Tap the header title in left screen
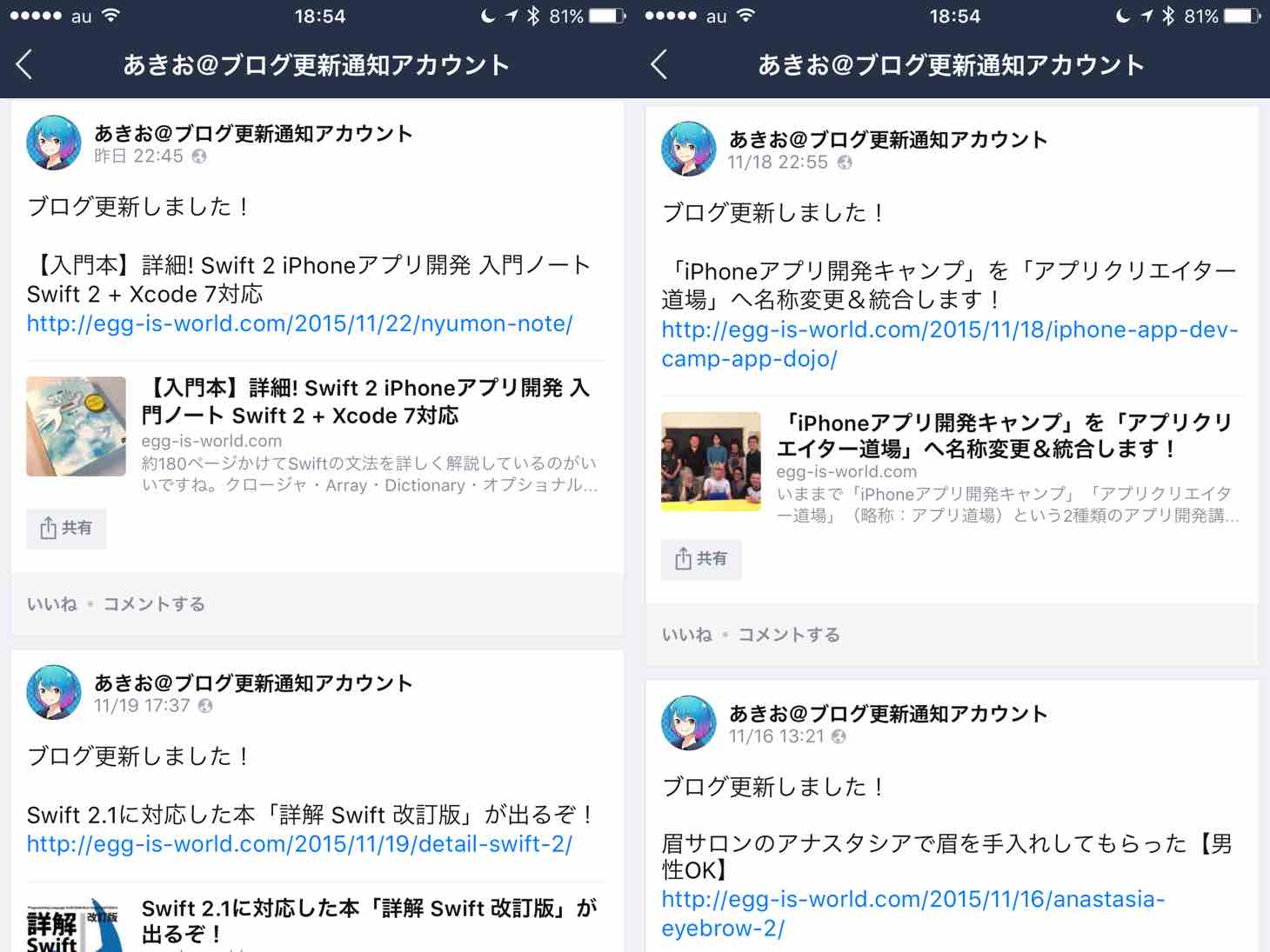The height and width of the screenshot is (952, 1270). [x=316, y=64]
